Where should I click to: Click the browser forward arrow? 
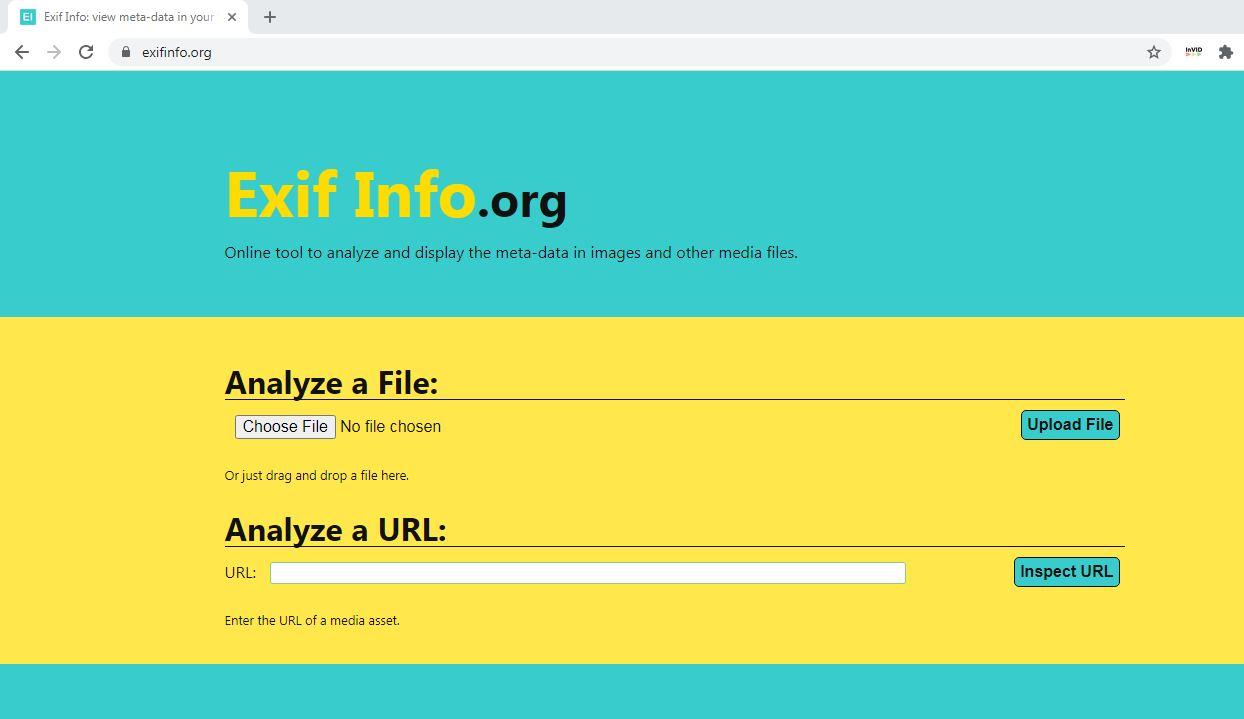tap(54, 52)
